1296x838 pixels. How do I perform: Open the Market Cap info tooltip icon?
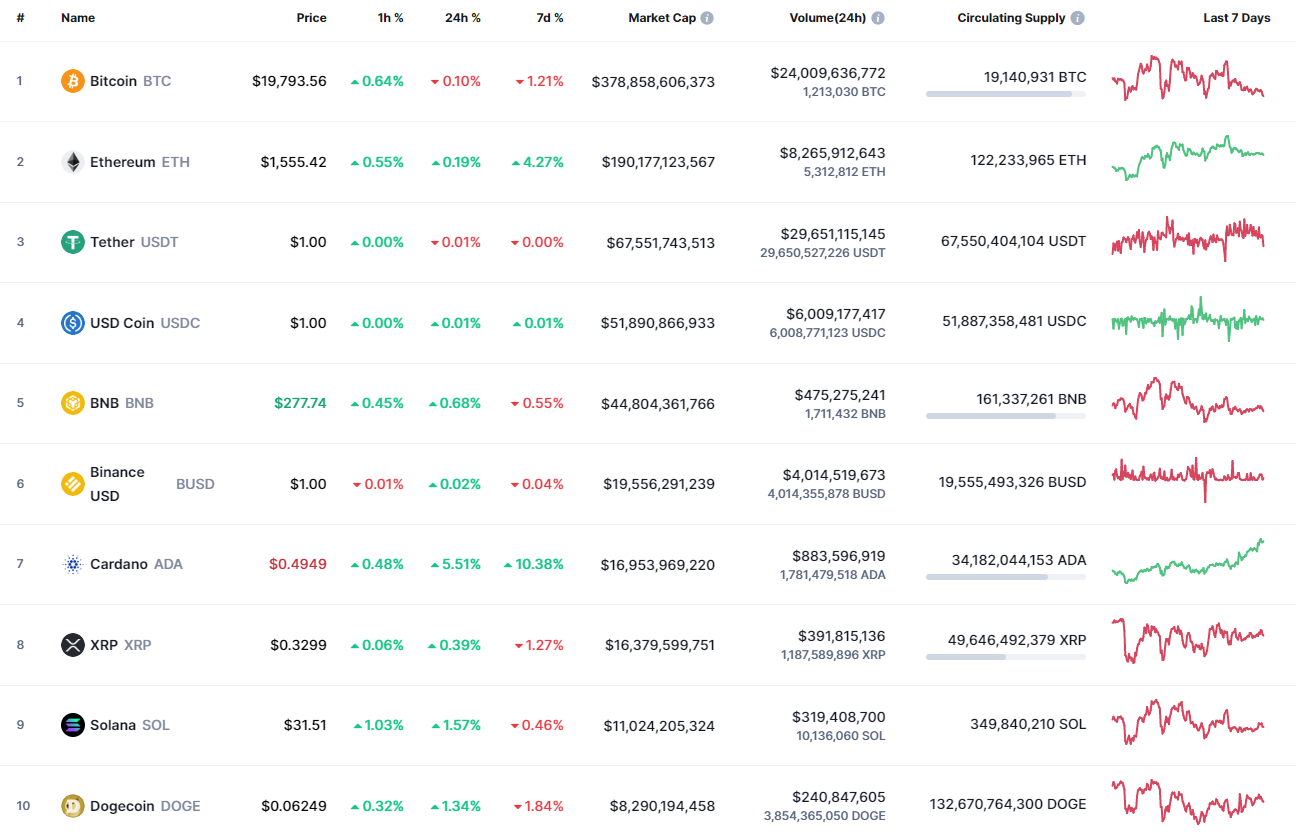(x=709, y=17)
